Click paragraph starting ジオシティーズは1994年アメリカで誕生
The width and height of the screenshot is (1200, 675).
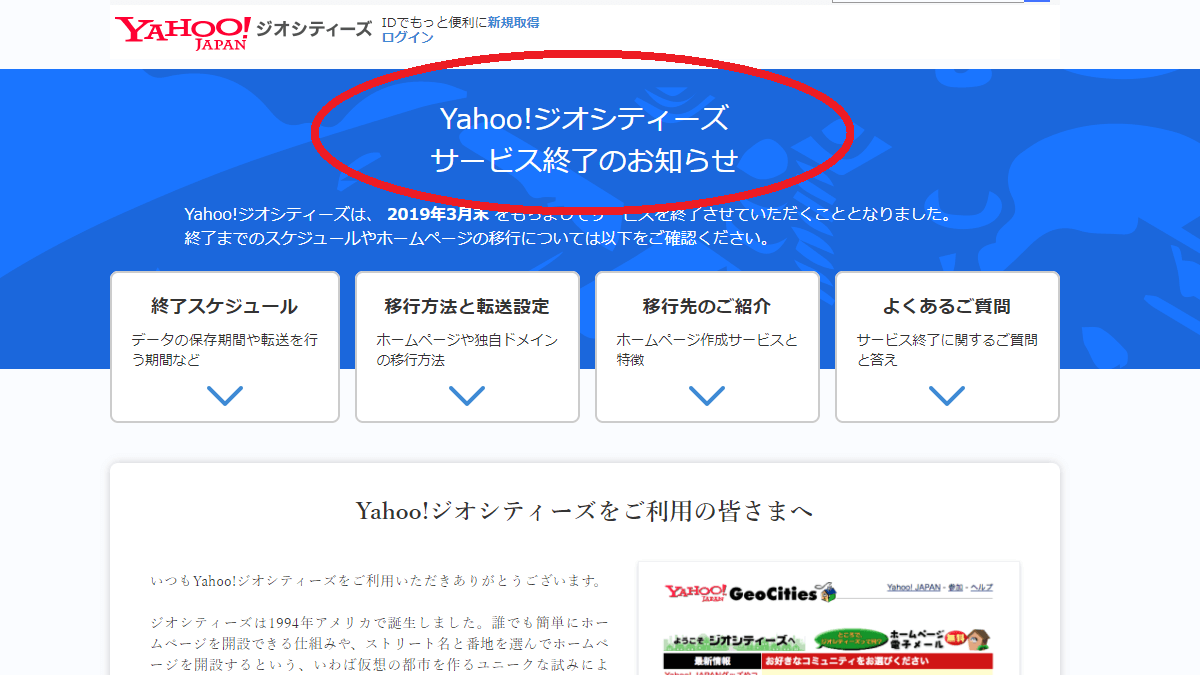[x=379, y=643]
